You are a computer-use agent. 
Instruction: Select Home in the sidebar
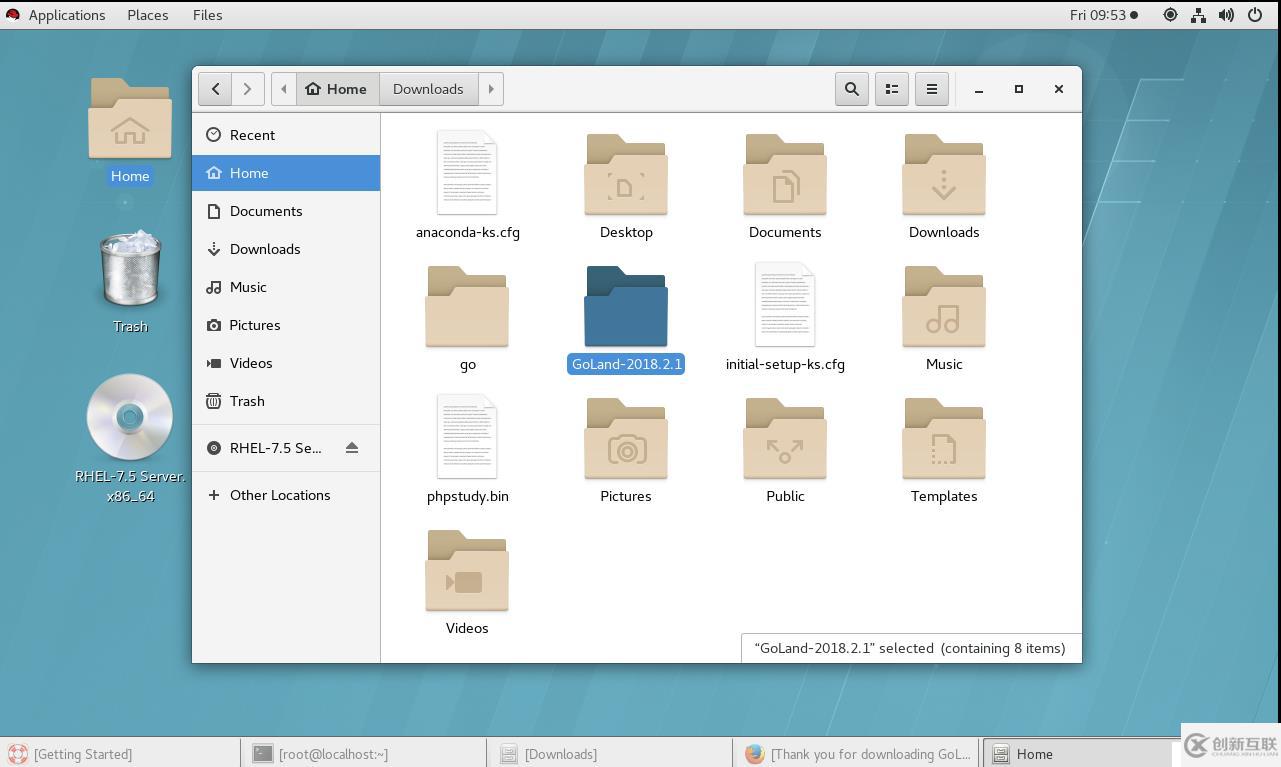point(286,173)
